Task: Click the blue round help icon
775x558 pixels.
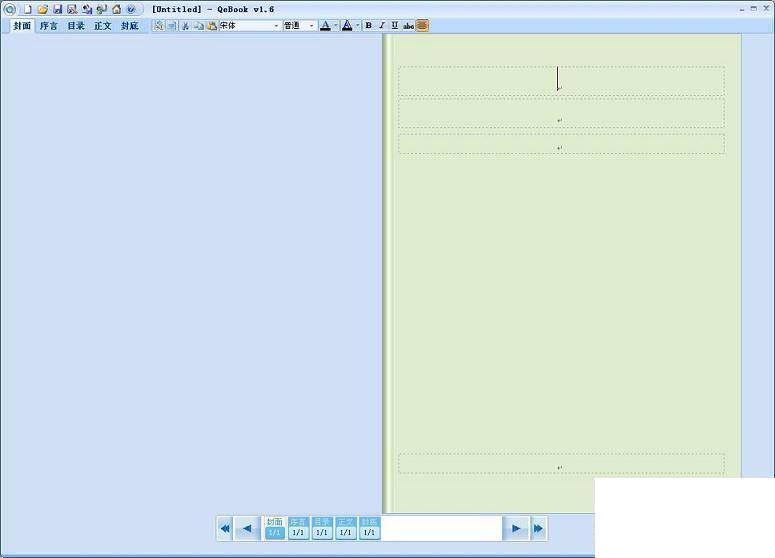Action: [131, 9]
